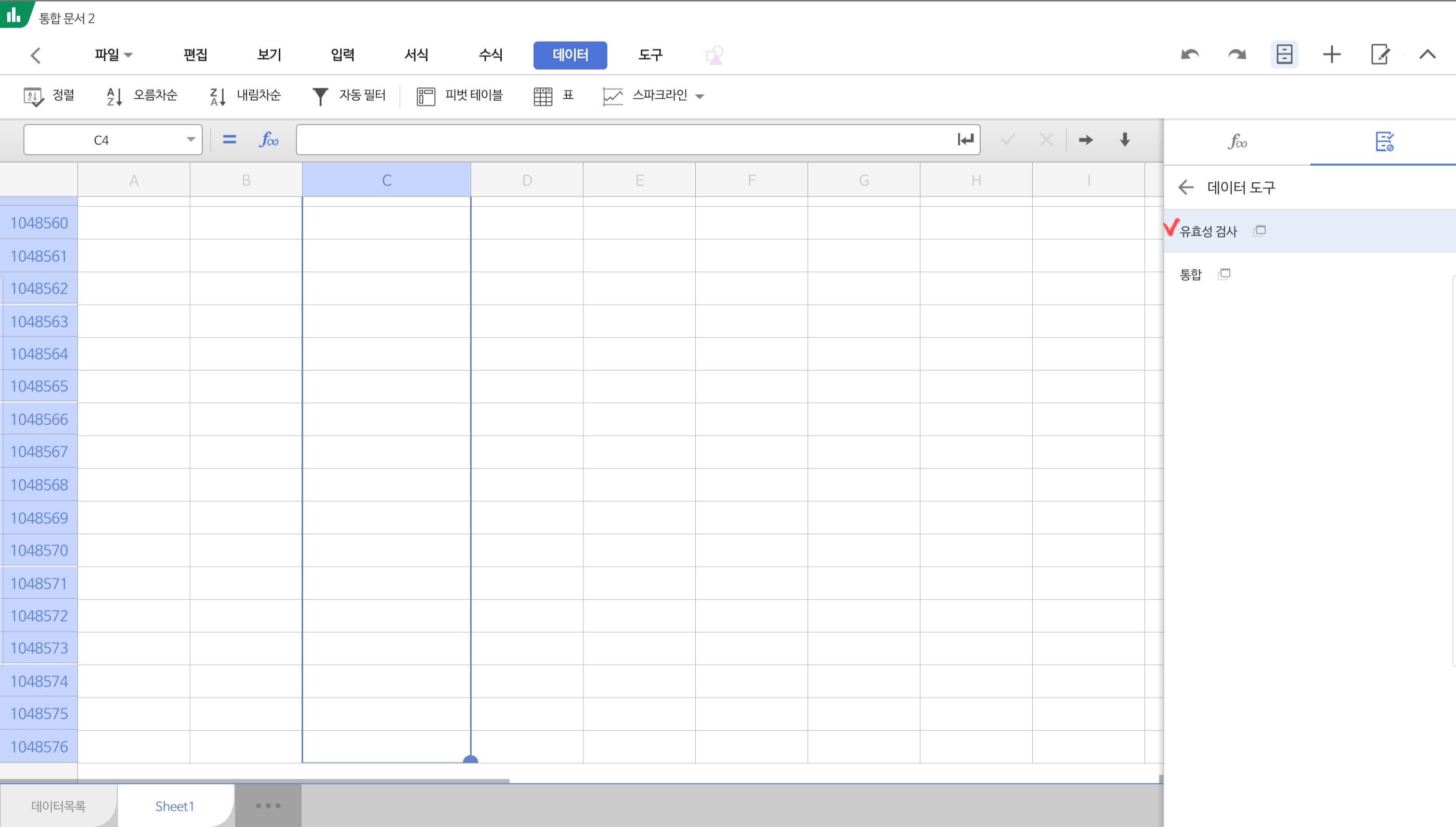
Task: Select 통합 in data tools panel
Action: click(1191, 274)
